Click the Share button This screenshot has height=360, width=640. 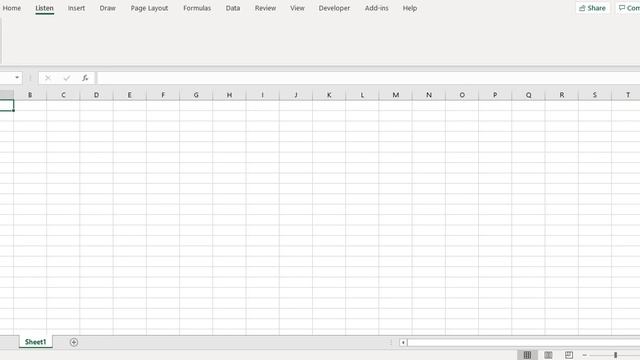[593, 8]
